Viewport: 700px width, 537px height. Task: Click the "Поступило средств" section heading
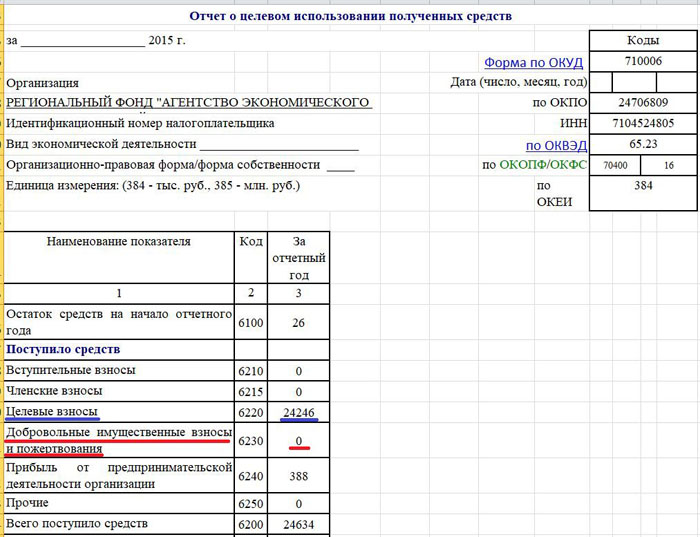pos(63,349)
